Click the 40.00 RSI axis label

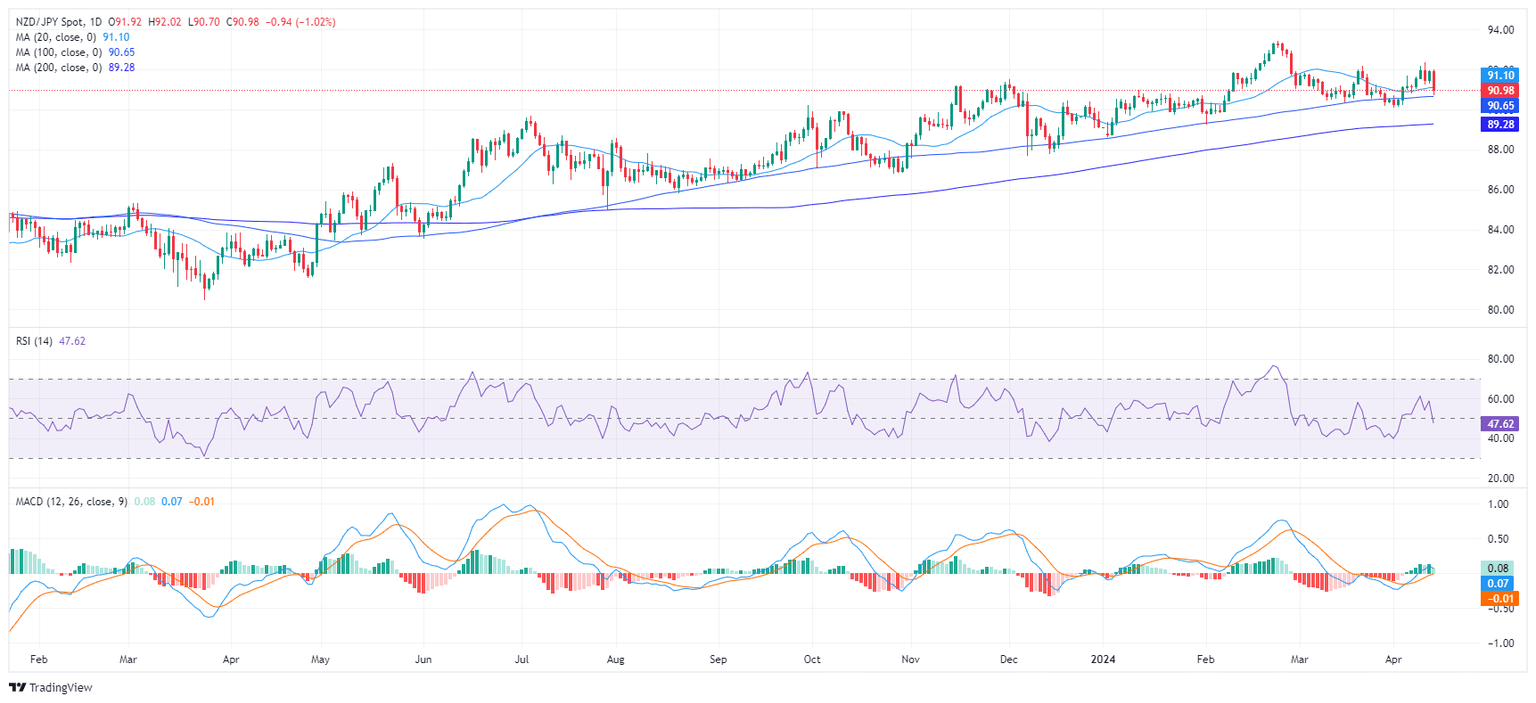1499,439
